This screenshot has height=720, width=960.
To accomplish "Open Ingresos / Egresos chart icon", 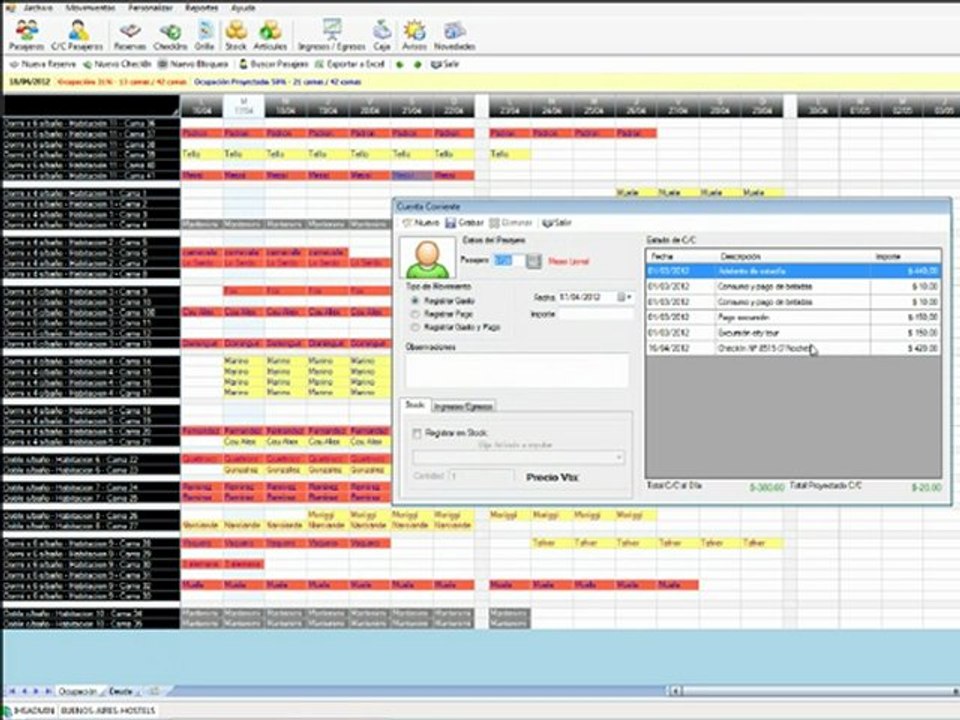I will coord(331,35).
